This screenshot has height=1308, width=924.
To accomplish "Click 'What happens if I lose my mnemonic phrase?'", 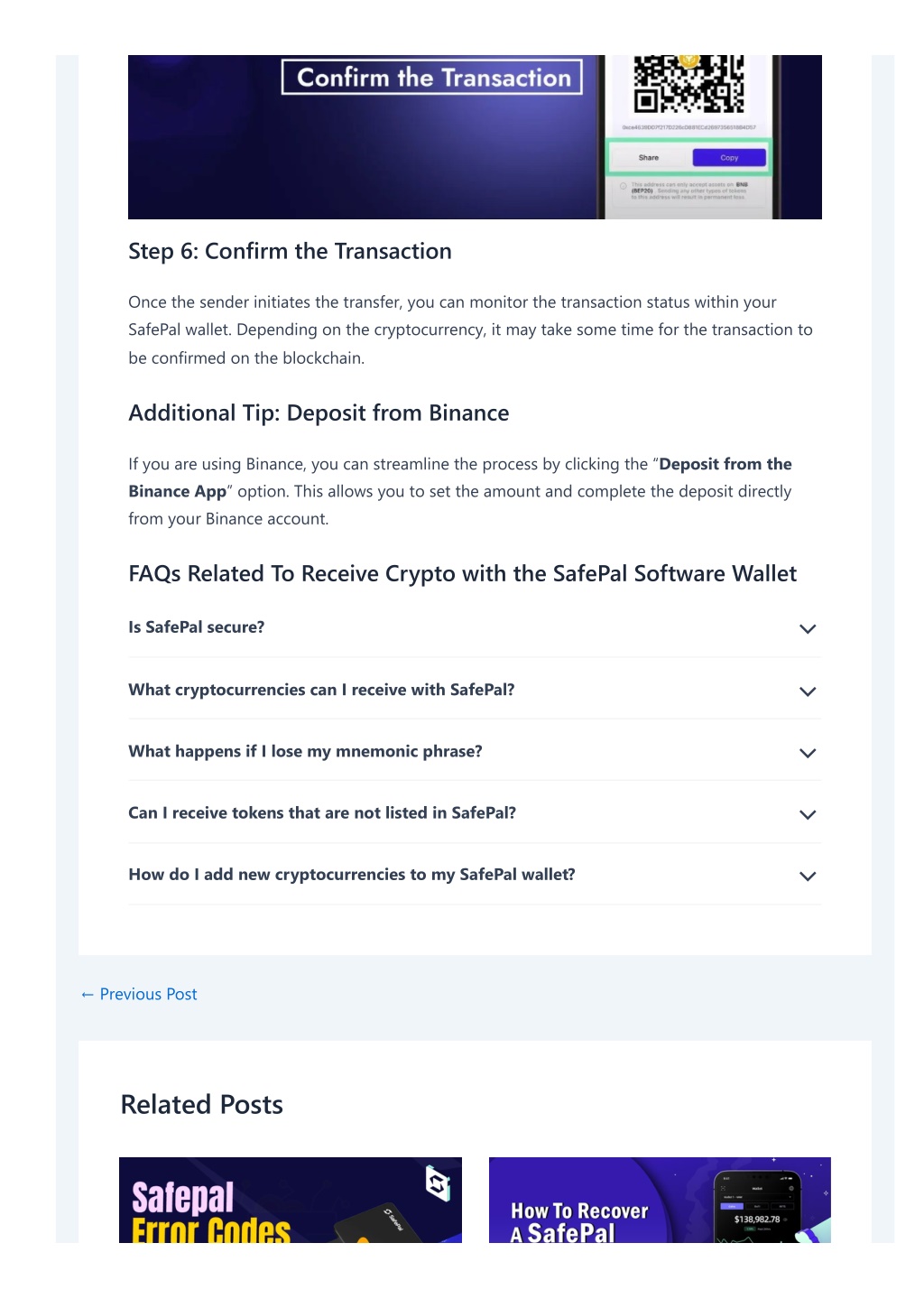I will tap(305, 751).
